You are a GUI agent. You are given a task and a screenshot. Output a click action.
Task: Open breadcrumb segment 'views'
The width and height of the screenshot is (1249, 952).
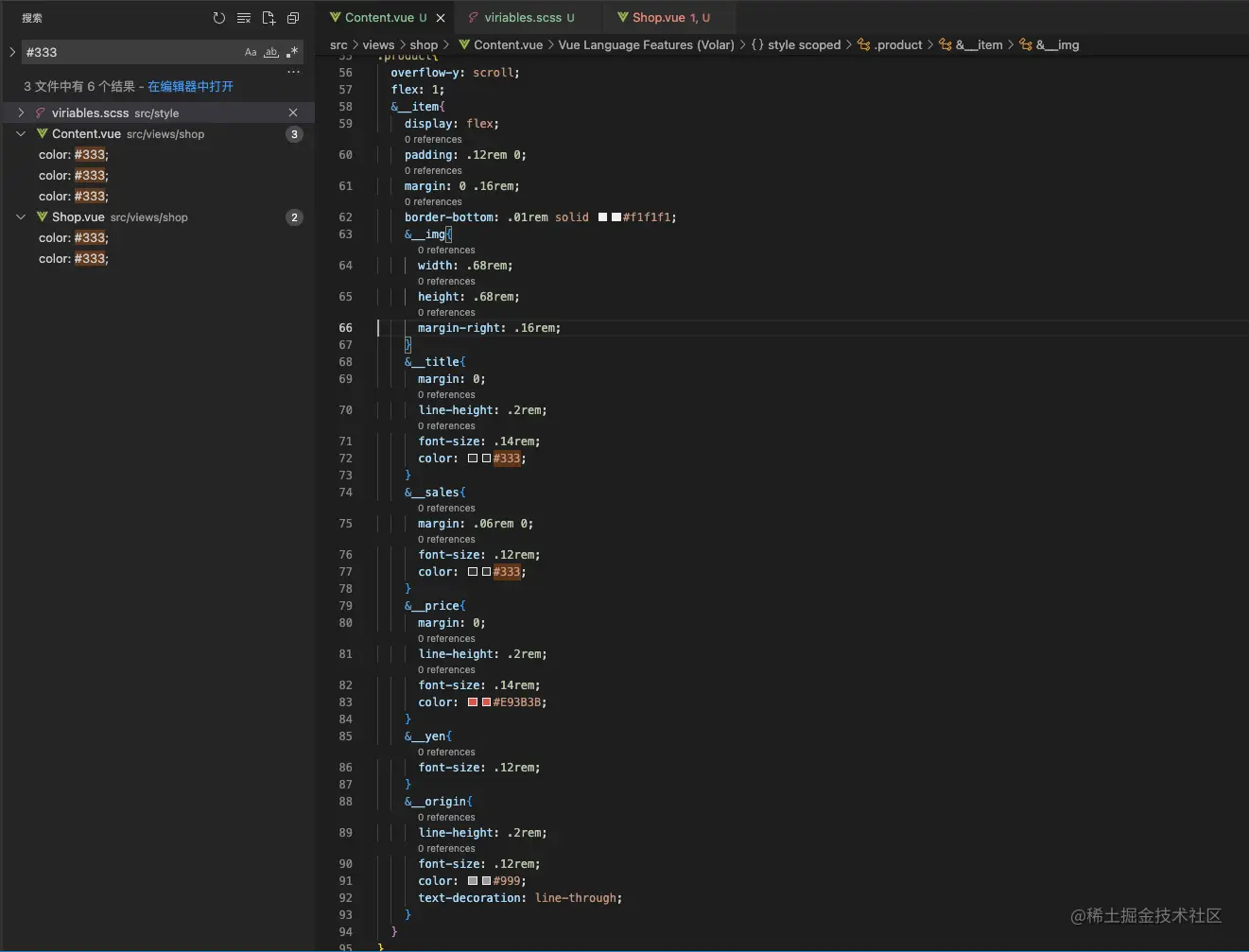coord(378,44)
